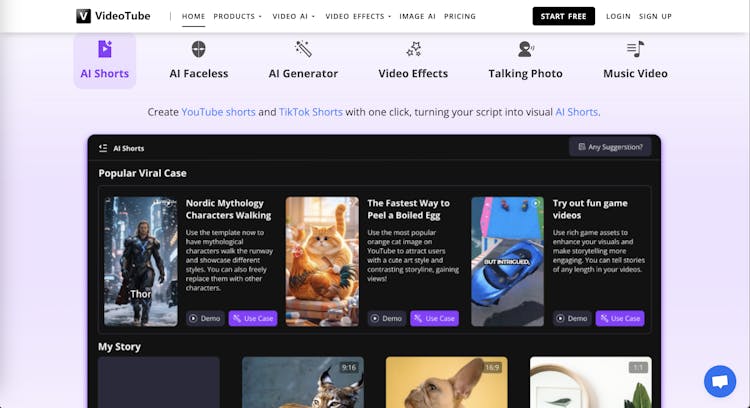
Task: Select the AI Generator magic wand icon
Action: coord(303,49)
